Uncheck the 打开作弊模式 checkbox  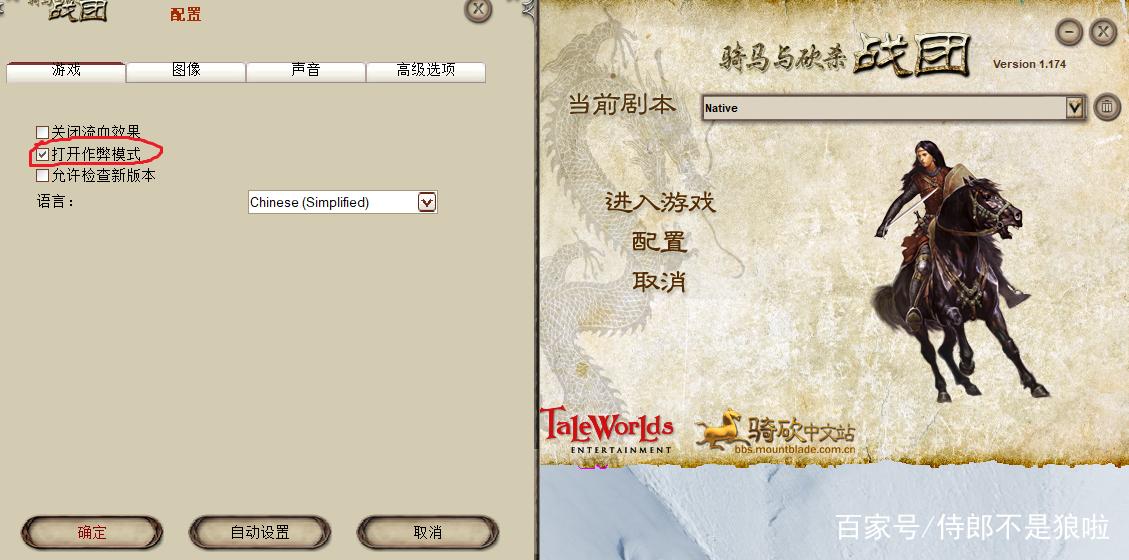click(42, 154)
